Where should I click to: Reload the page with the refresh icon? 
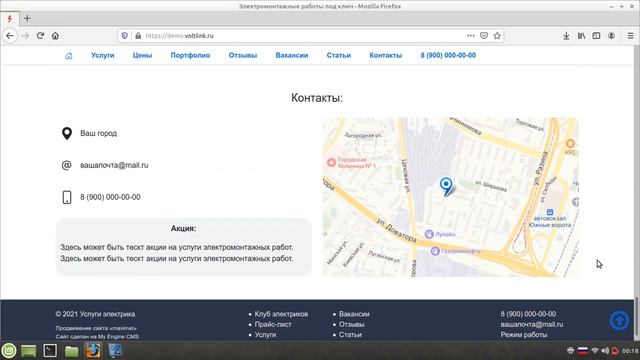coord(40,36)
